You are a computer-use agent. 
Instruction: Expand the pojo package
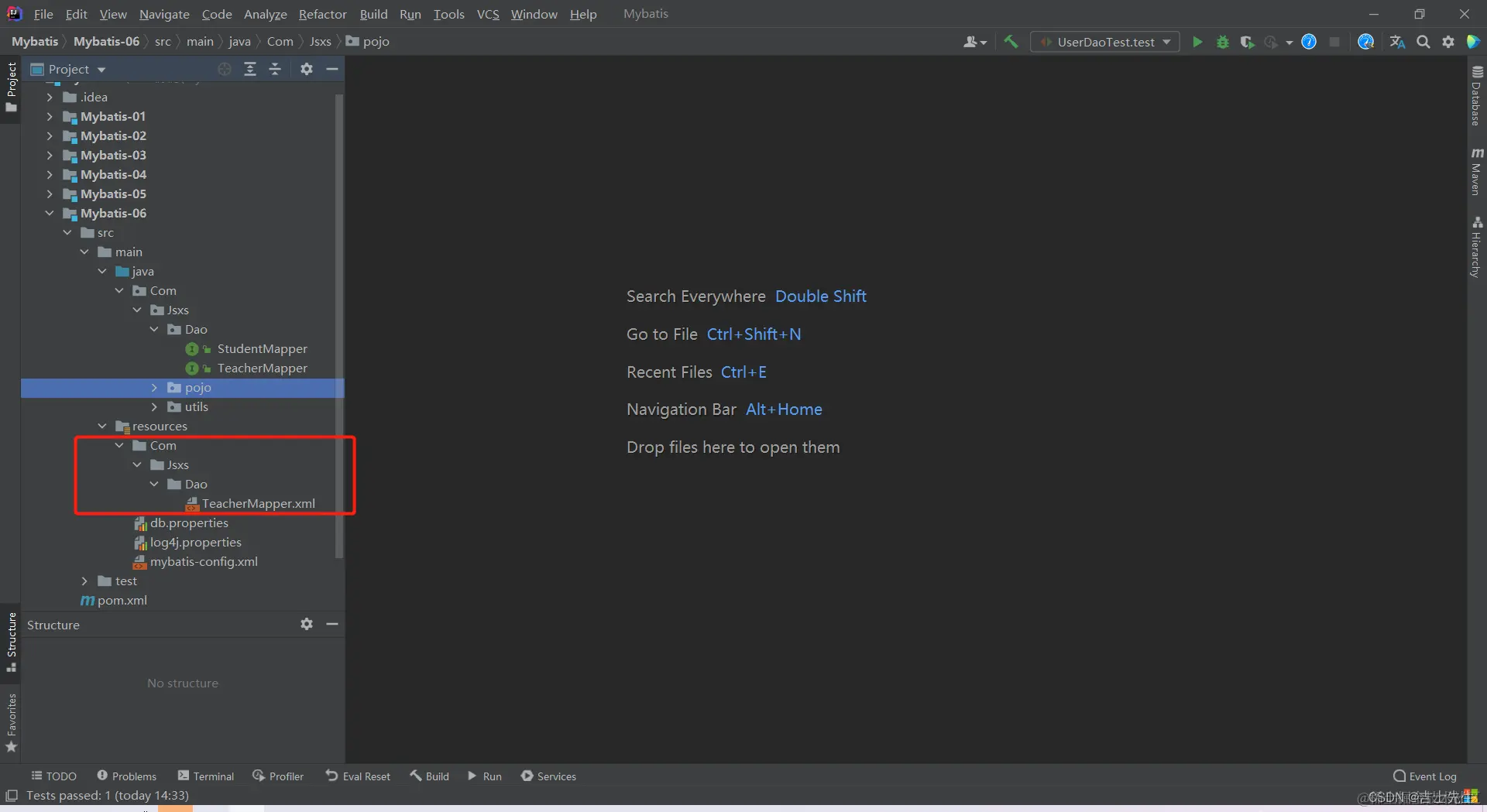[x=154, y=387]
